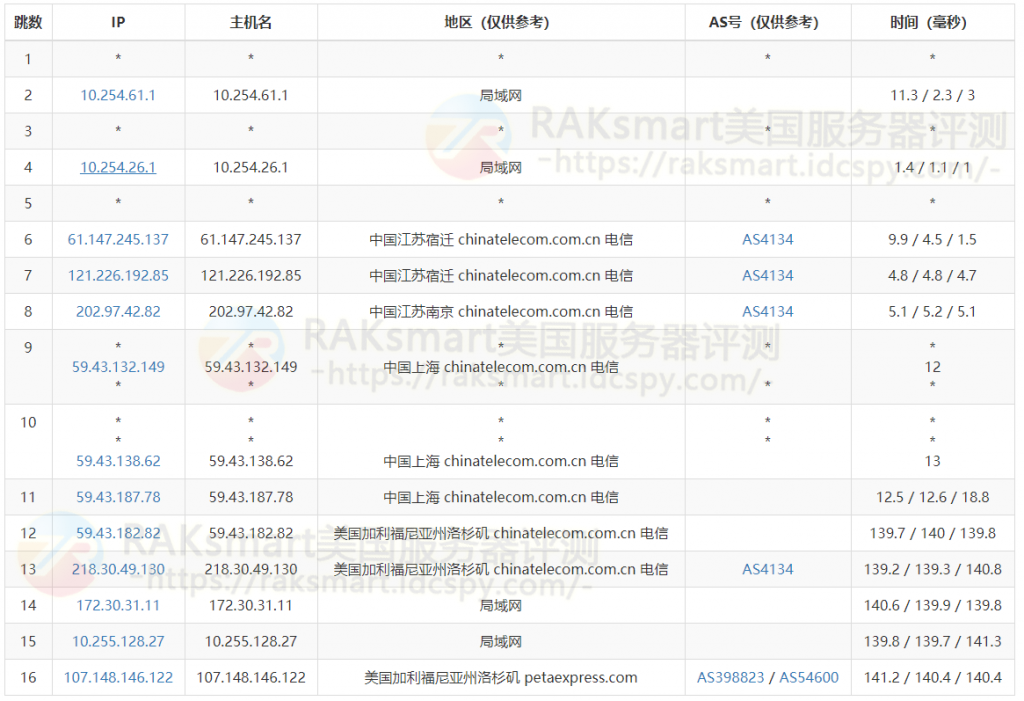The width and height of the screenshot is (1024, 701).
Task: Select time value 4.8 / 4.8 / 4.7
Action: tap(933, 276)
